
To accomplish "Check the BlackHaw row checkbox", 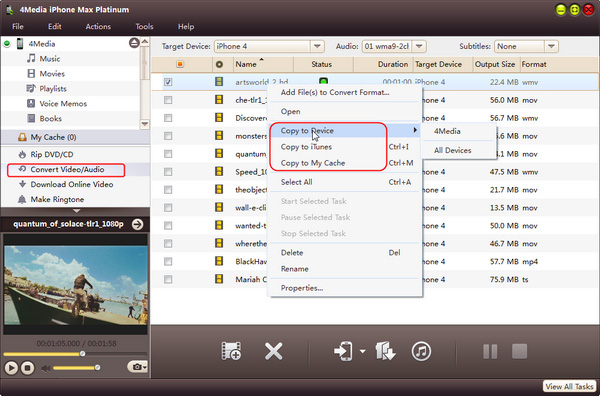I will (x=168, y=261).
